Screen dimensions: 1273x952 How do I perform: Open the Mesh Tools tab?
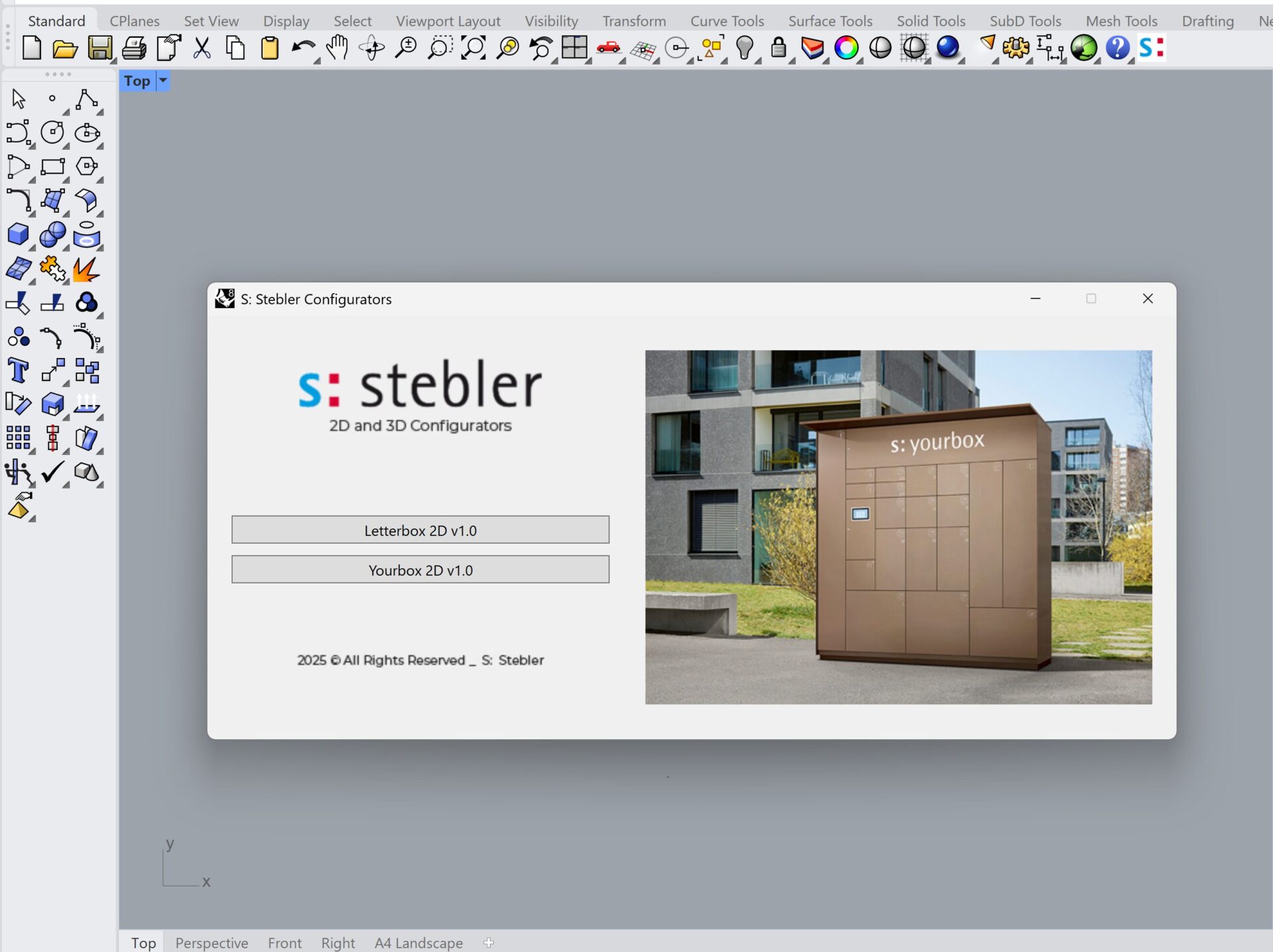[1121, 21]
